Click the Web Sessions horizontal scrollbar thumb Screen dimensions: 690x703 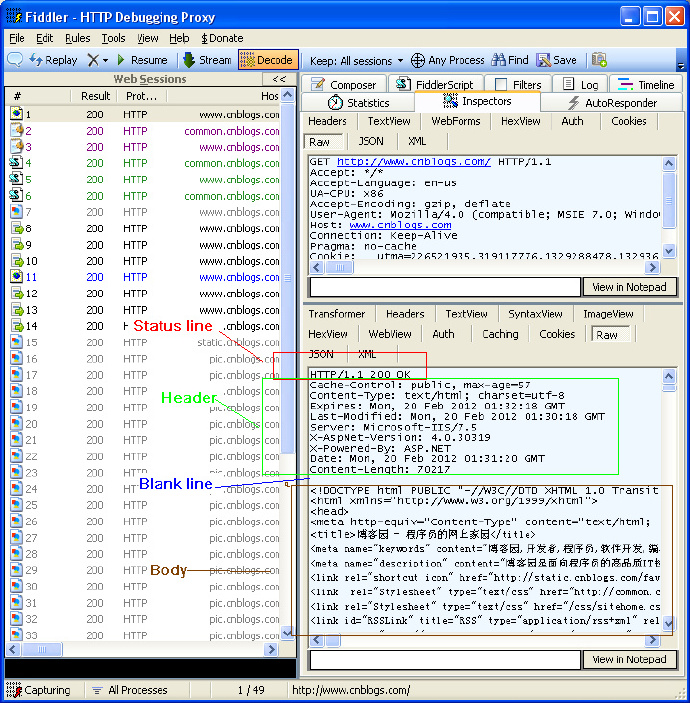tap(42, 649)
